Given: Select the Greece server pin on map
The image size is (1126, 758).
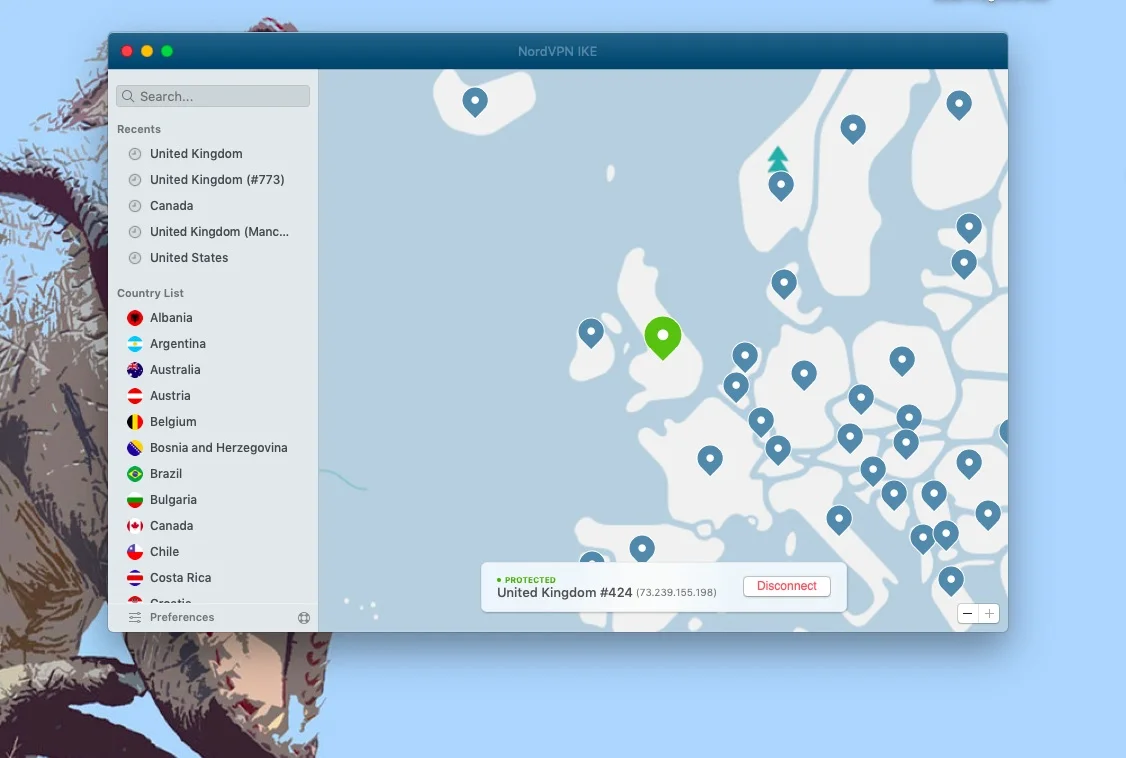Looking at the screenshot, I should coord(951,581).
